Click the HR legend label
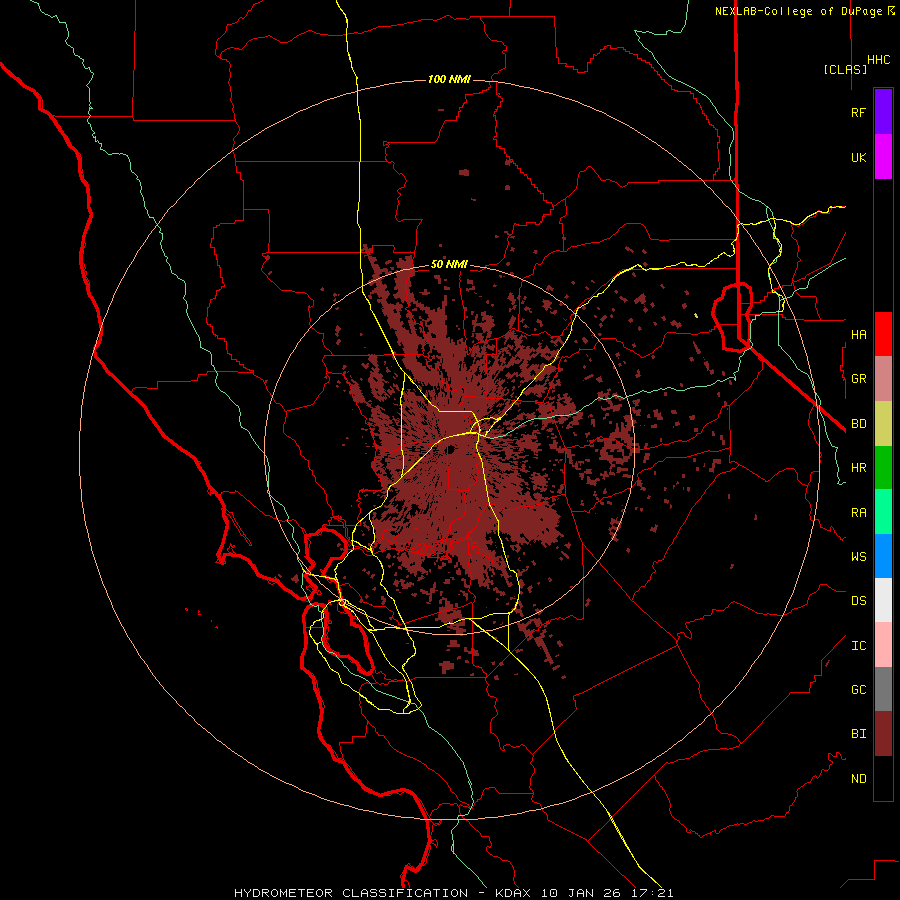Image resolution: width=900 pixels, height=900 pixels. [858, 468]
